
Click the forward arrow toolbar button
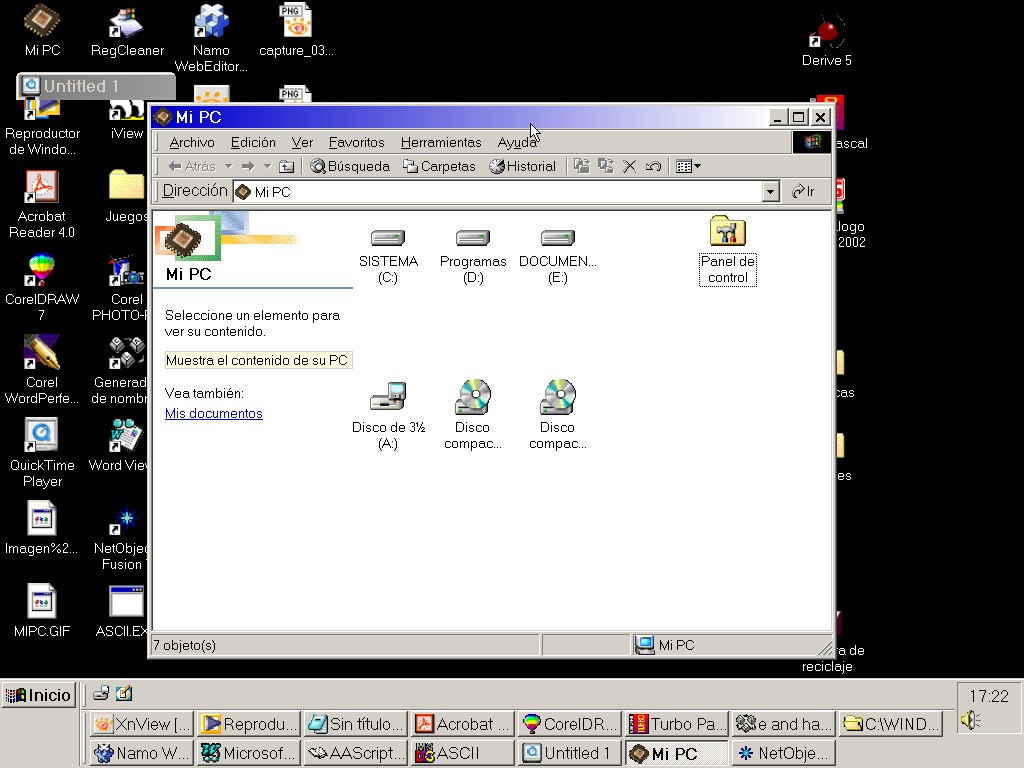click(x=248, y=167)
